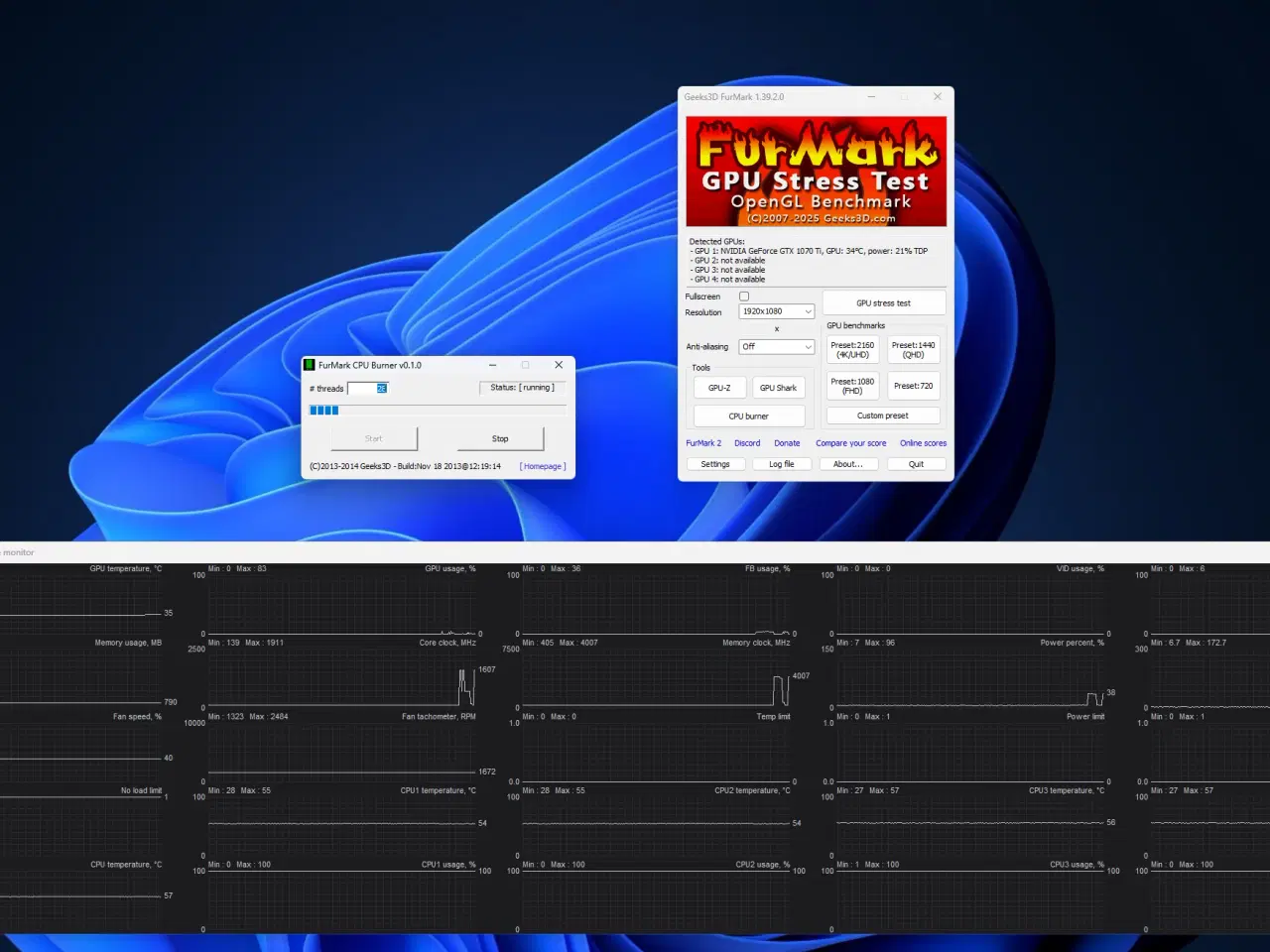Open the CPU burner tool
1270x952 pixels.
click(x=749, y=416)
